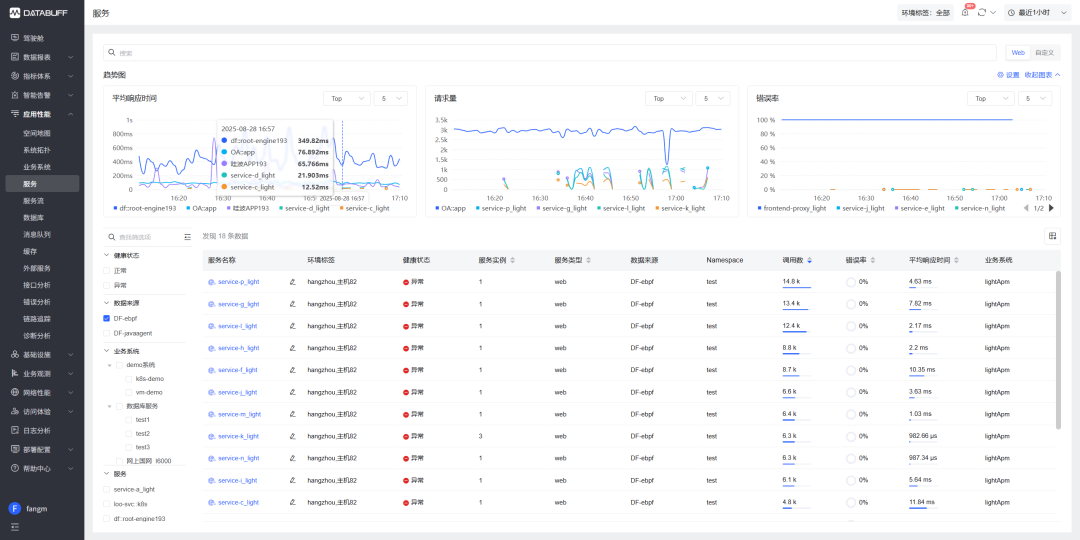Collapse the 健康状态 filter section
The width and height of the screenshot is (1080, 540).
(107, 255)
